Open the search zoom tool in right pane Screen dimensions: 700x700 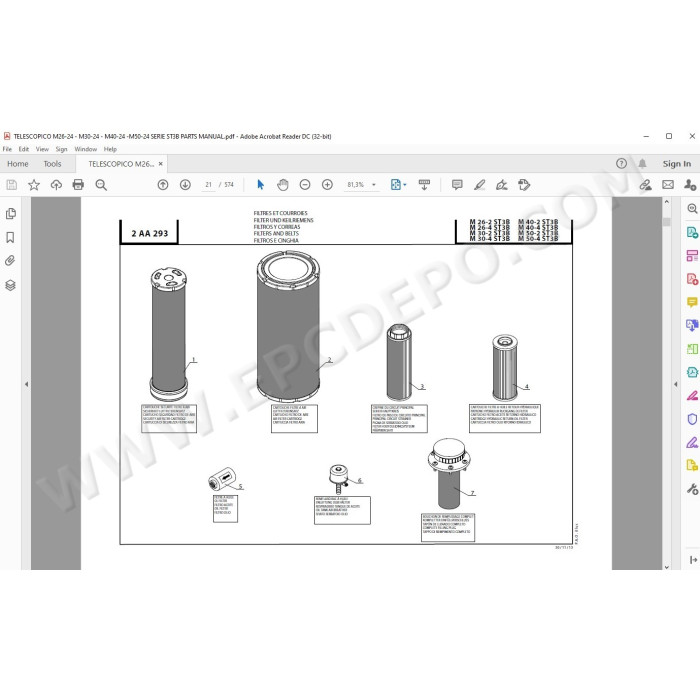pyautogui.click(x=692, y=209)
